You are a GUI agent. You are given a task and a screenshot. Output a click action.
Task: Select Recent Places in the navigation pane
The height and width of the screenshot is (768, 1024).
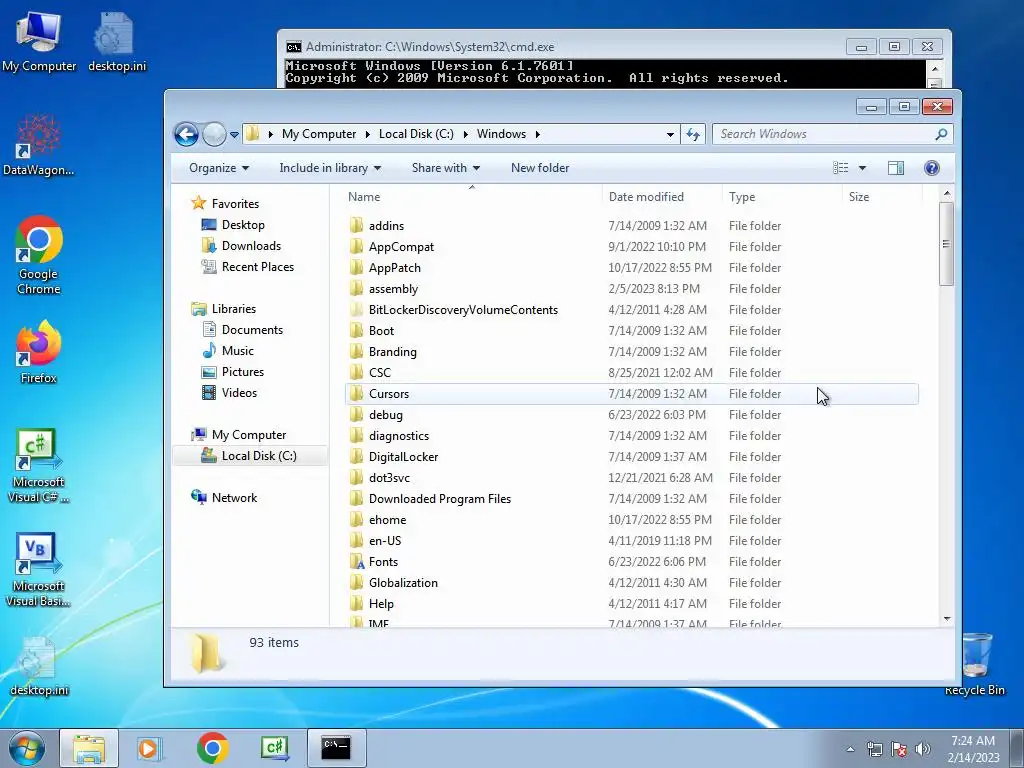click(x=257, y=267)
